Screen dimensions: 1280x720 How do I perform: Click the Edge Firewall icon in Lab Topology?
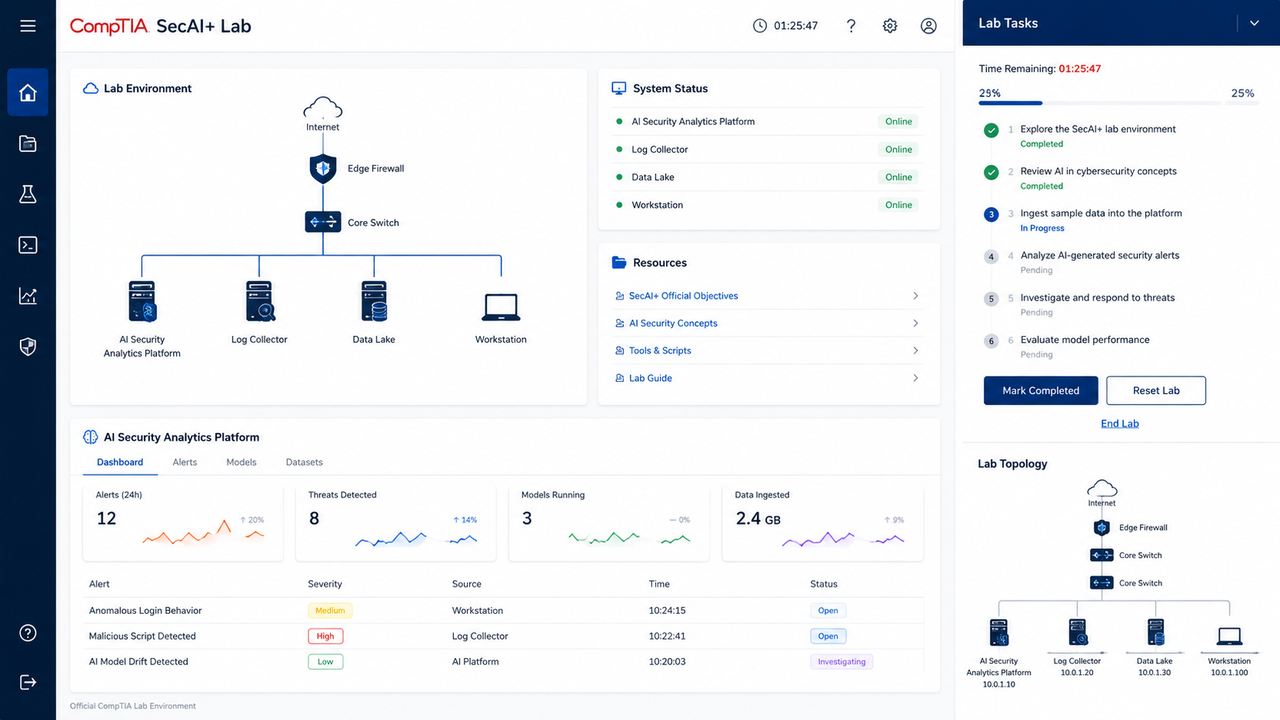pyautogui.click(x=1102, y=528)
